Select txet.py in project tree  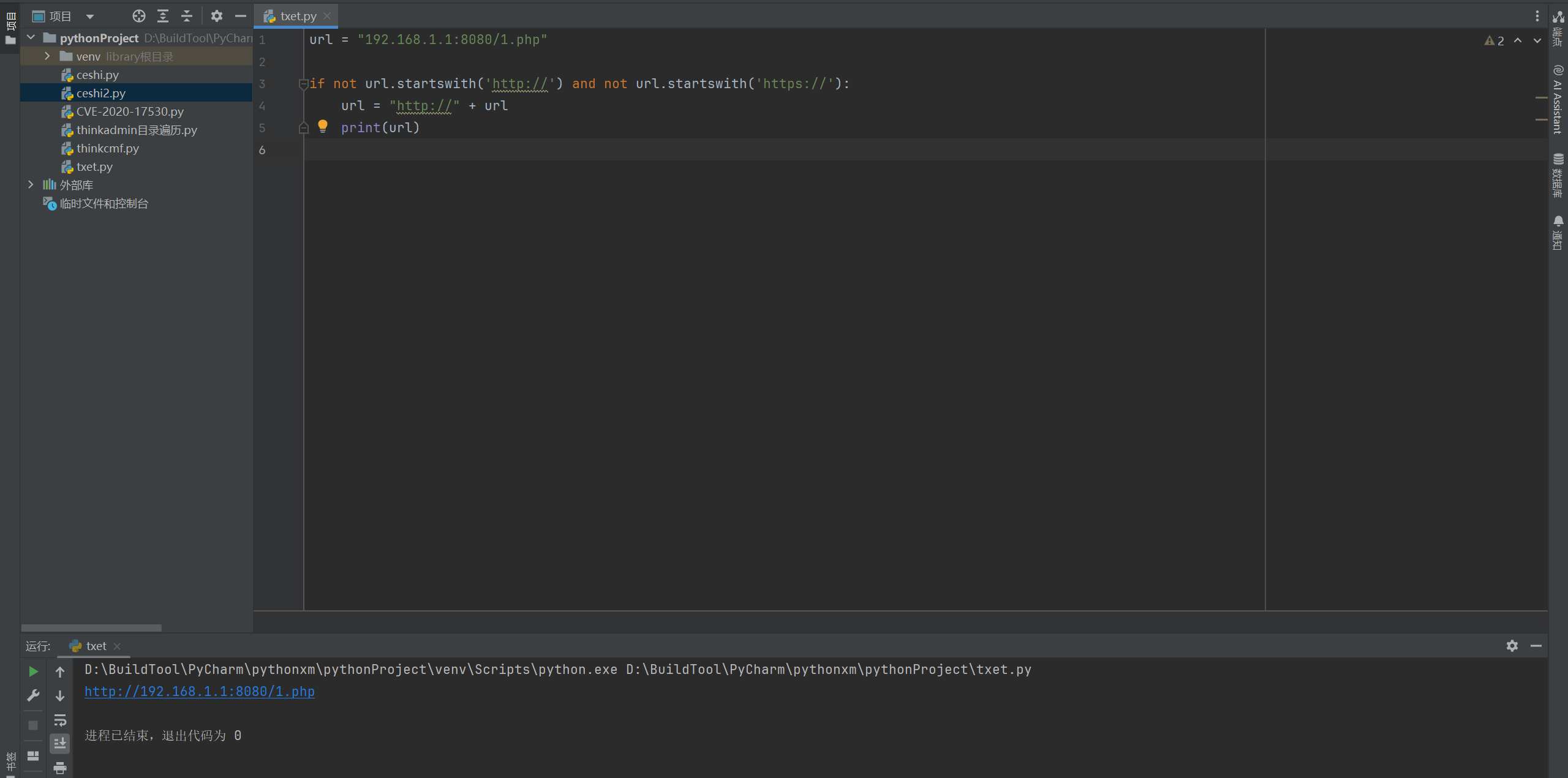tap(94, 166)
